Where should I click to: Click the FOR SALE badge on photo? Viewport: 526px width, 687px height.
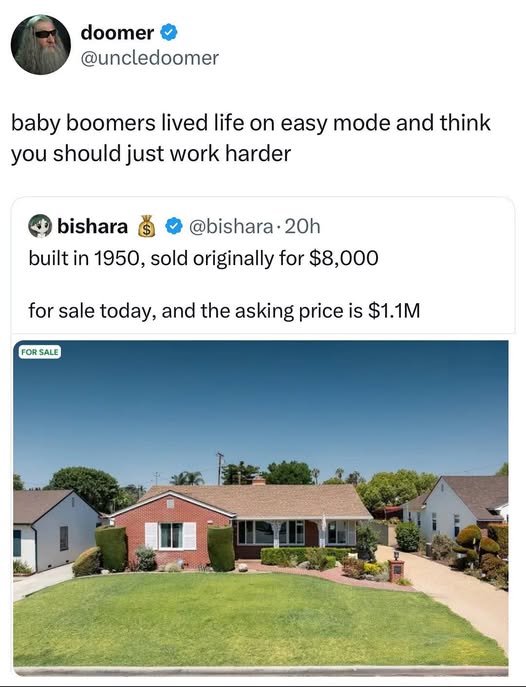40,352
